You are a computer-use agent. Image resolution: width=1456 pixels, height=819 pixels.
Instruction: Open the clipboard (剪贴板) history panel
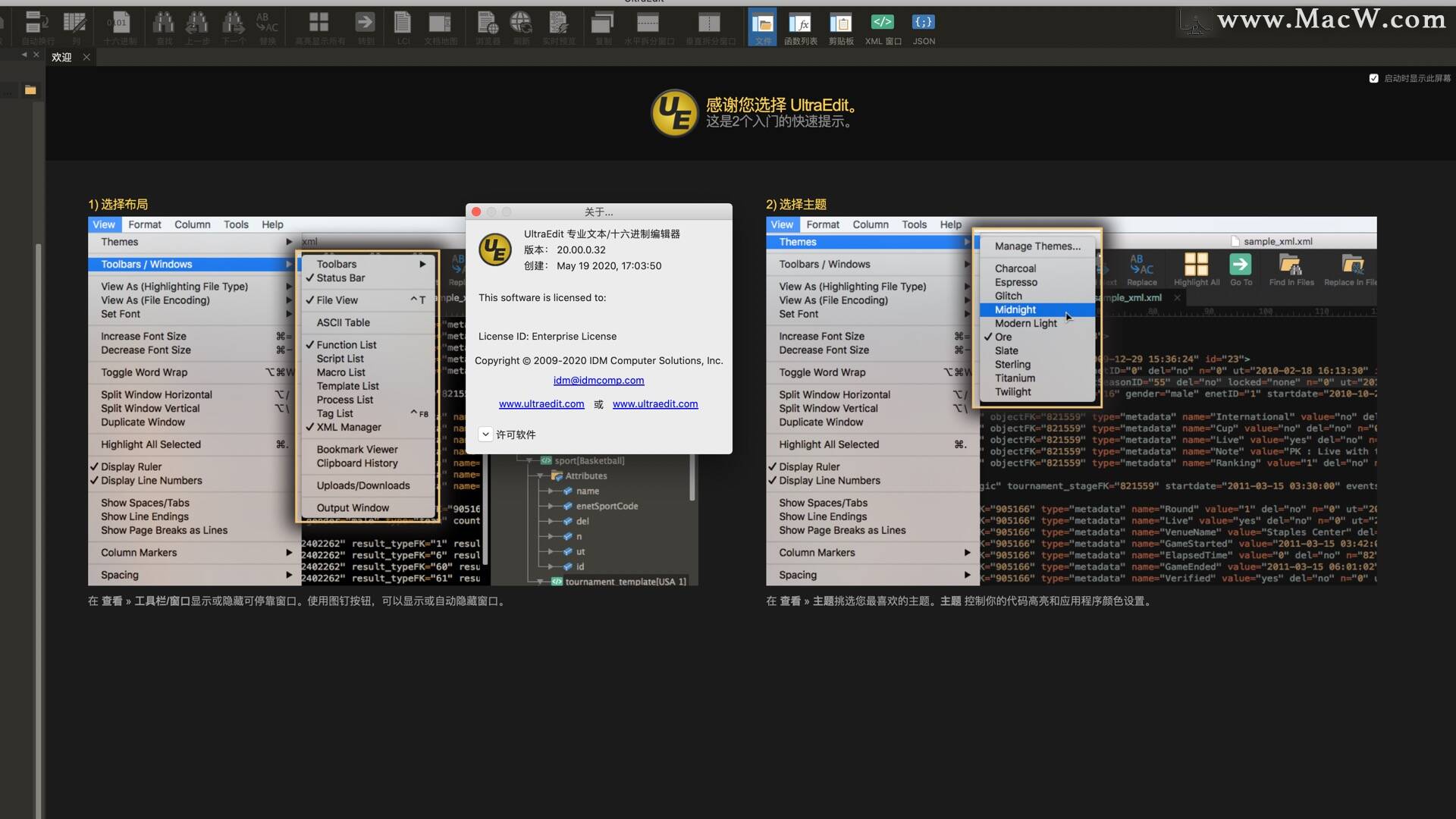[841, 28]
